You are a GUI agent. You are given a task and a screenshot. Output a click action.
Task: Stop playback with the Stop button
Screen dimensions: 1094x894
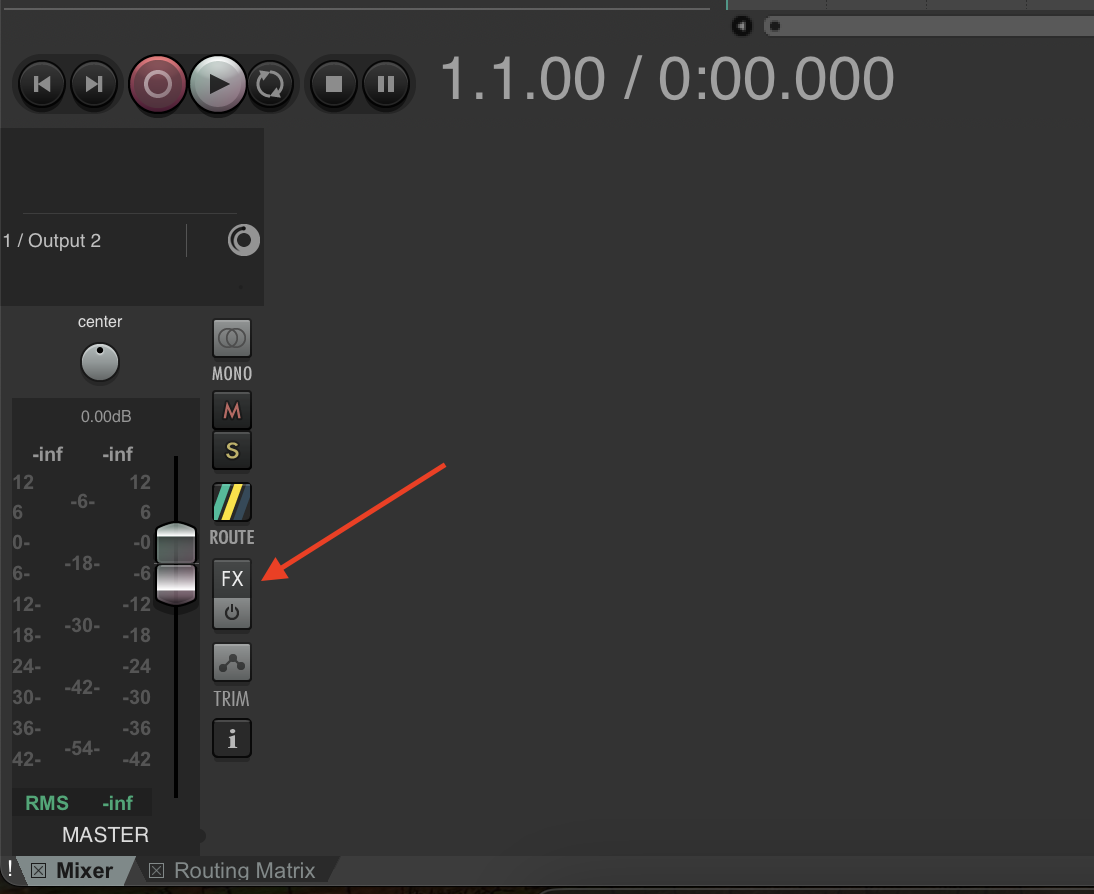pos(334,84)
